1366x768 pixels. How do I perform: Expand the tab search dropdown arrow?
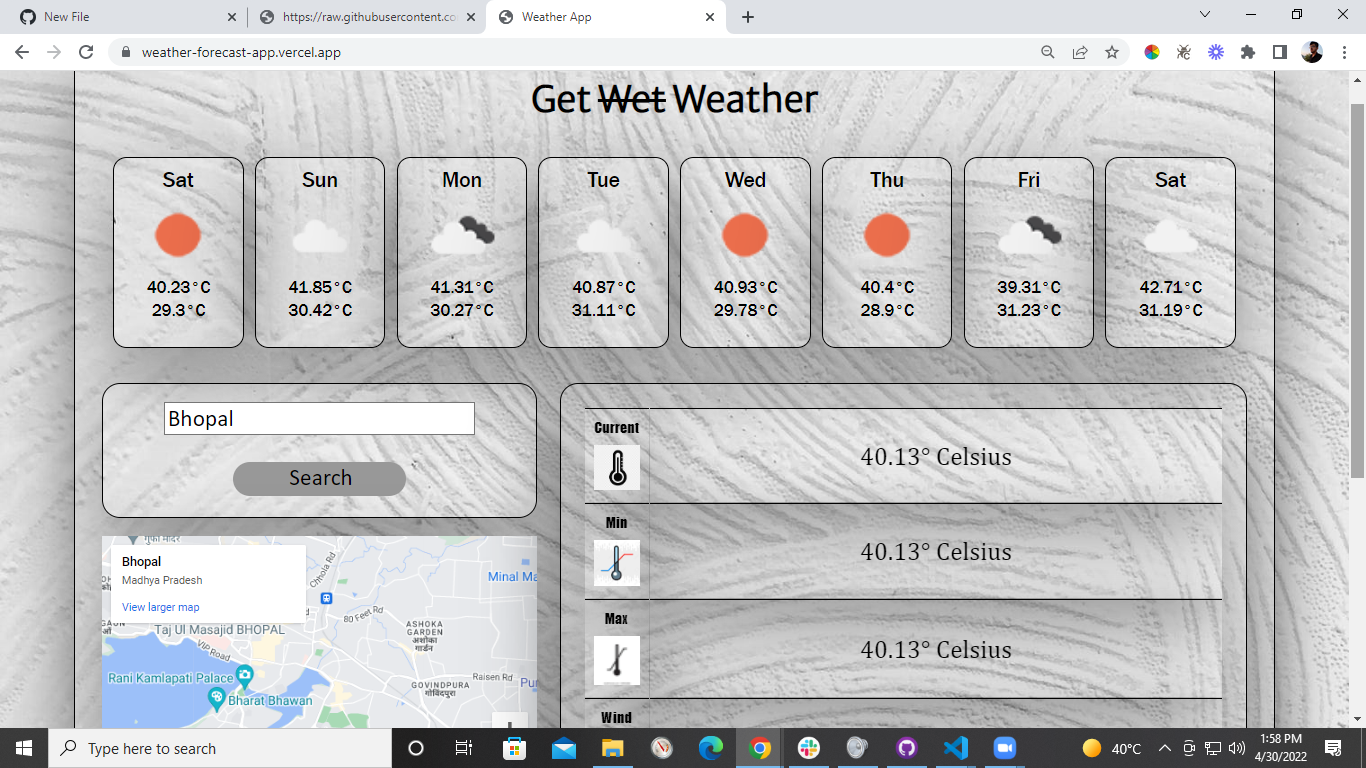1204,15
